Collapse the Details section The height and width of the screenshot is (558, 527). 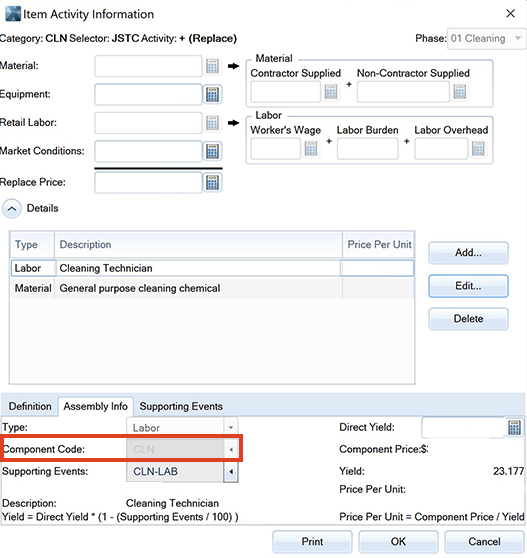point(12,209)
